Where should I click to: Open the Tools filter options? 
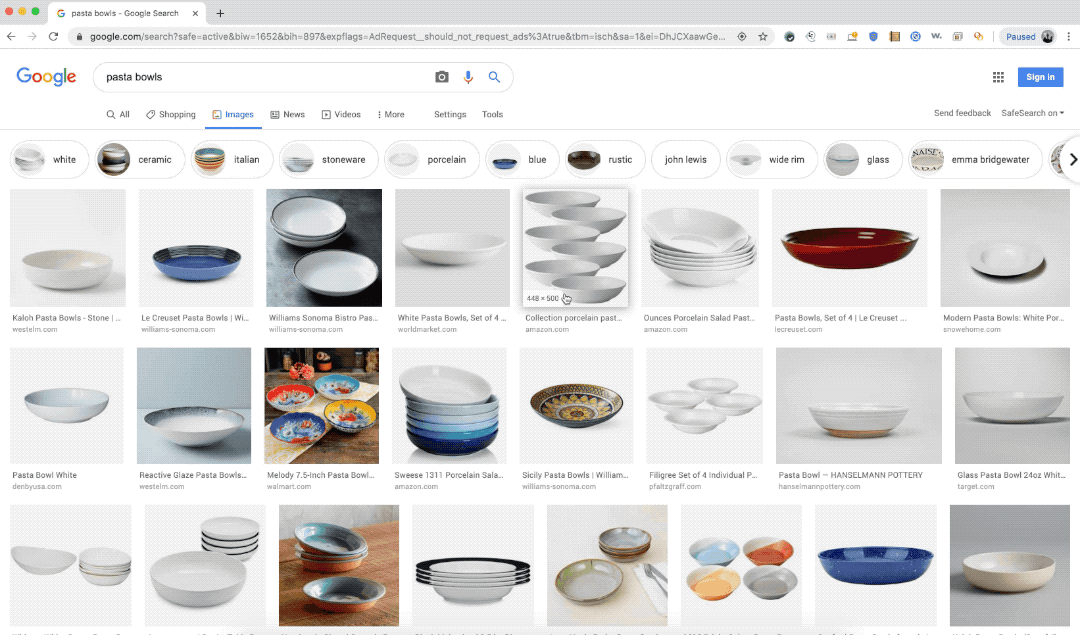(x=492, y=115)
